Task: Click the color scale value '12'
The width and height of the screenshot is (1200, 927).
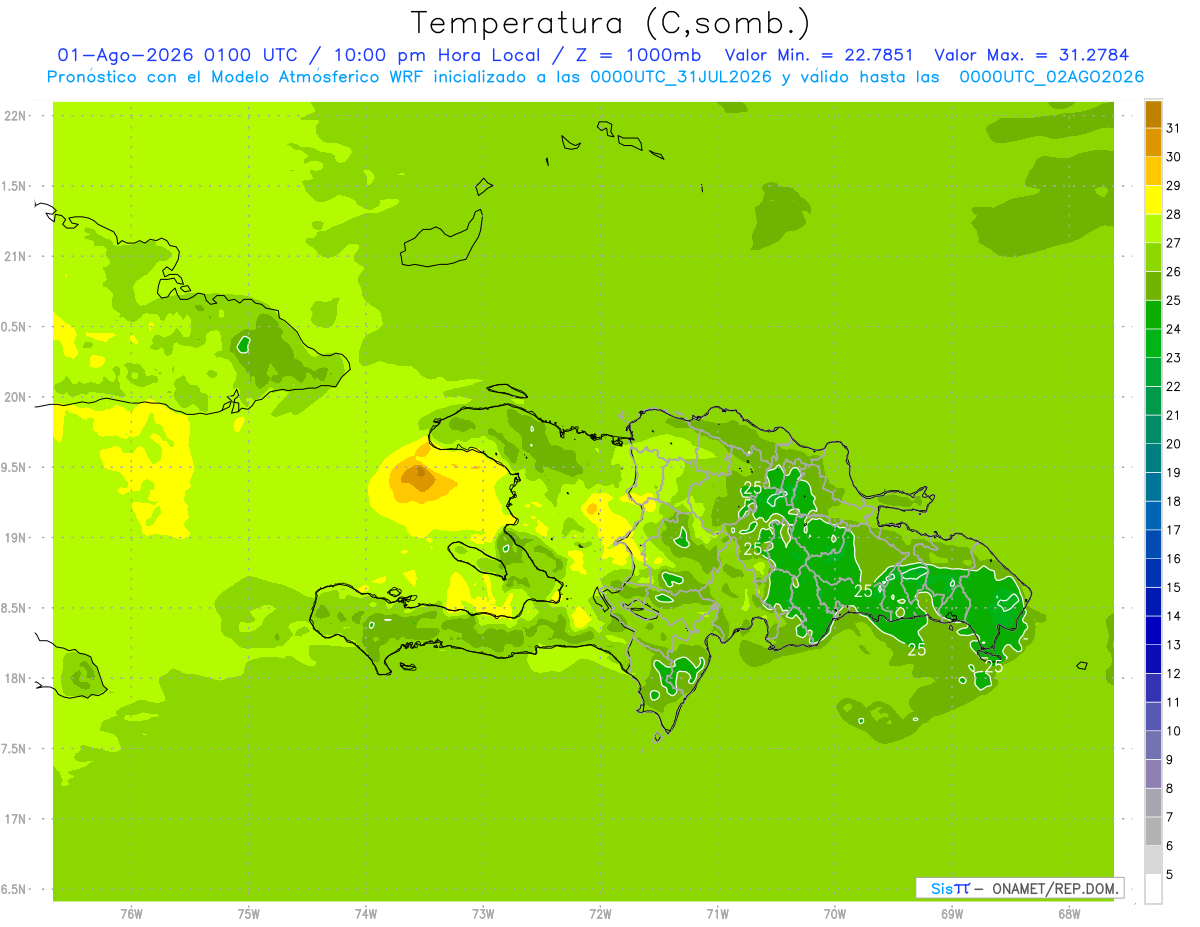Action: click(x=1174, y=673)
